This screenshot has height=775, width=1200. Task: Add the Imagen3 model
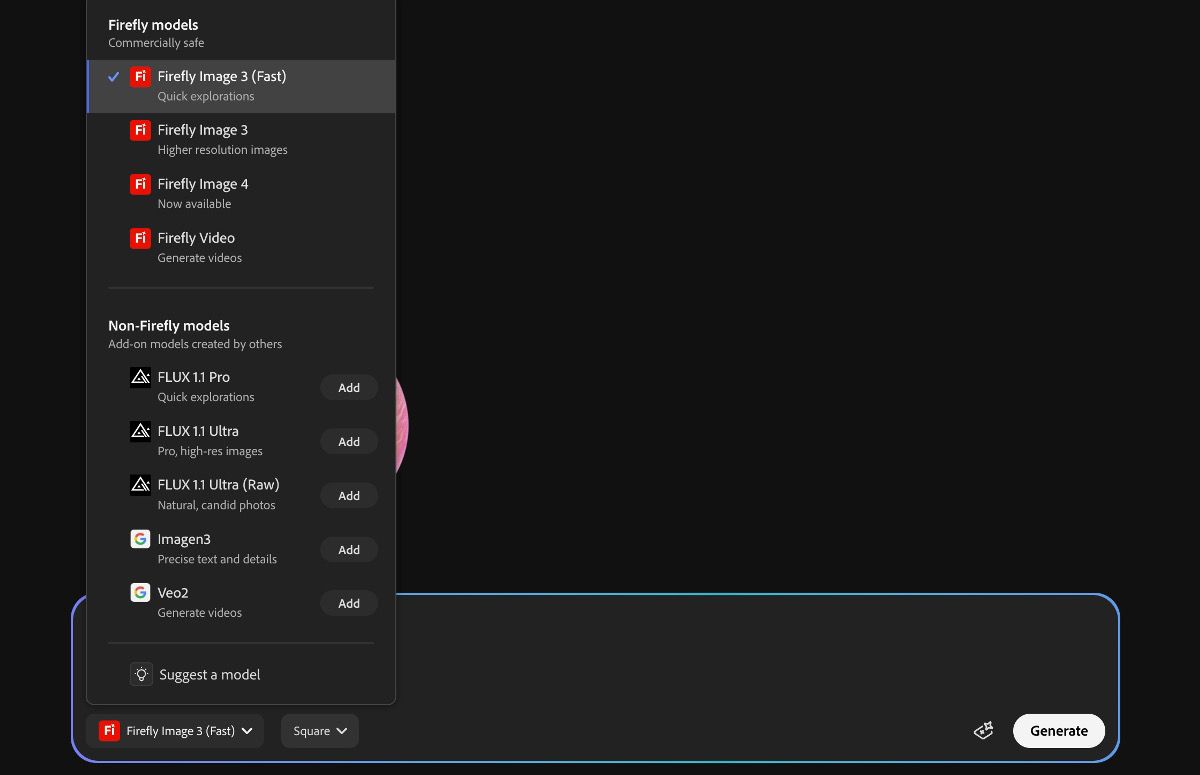349,550
